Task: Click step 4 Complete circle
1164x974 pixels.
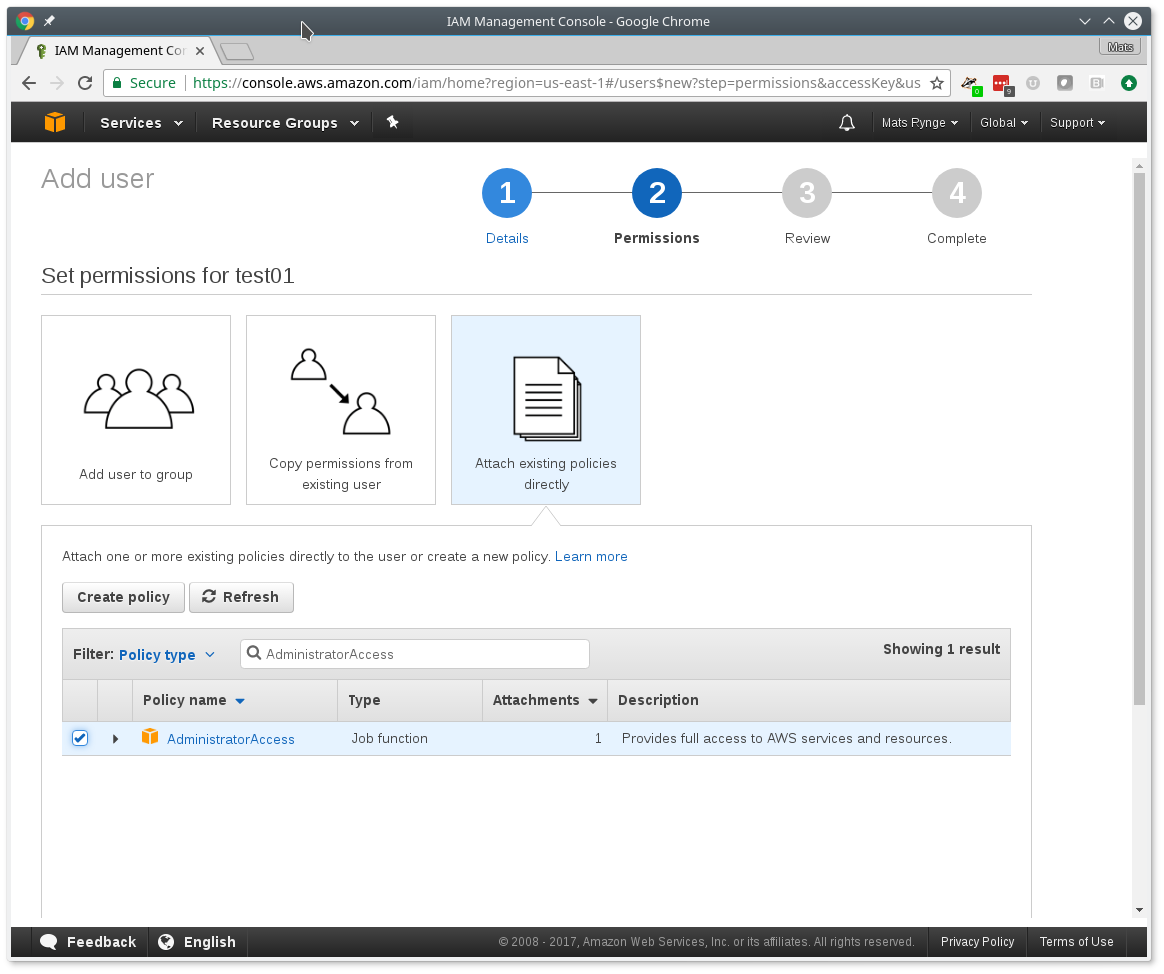Action: click(957, 193)
